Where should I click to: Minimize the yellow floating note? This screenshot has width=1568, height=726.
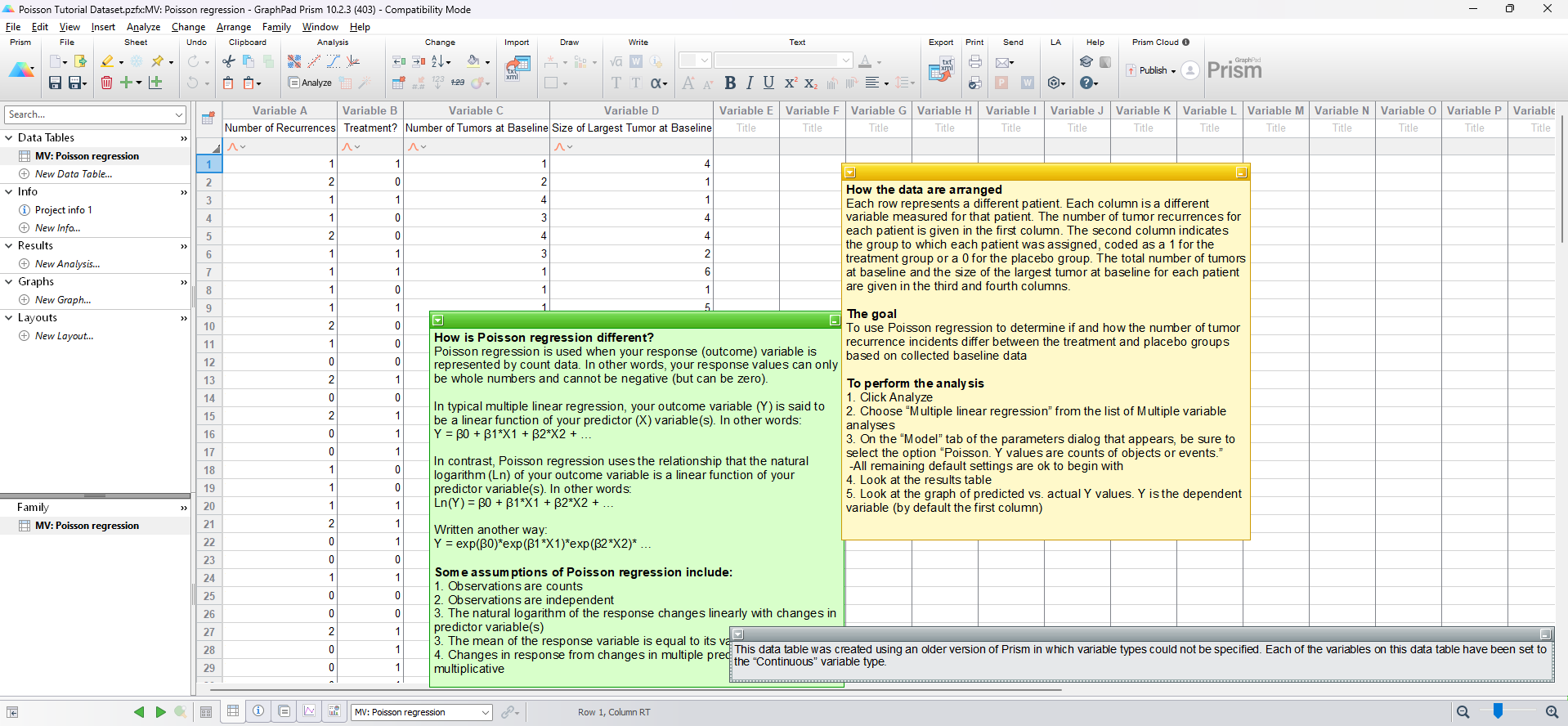pos(1241,173)
